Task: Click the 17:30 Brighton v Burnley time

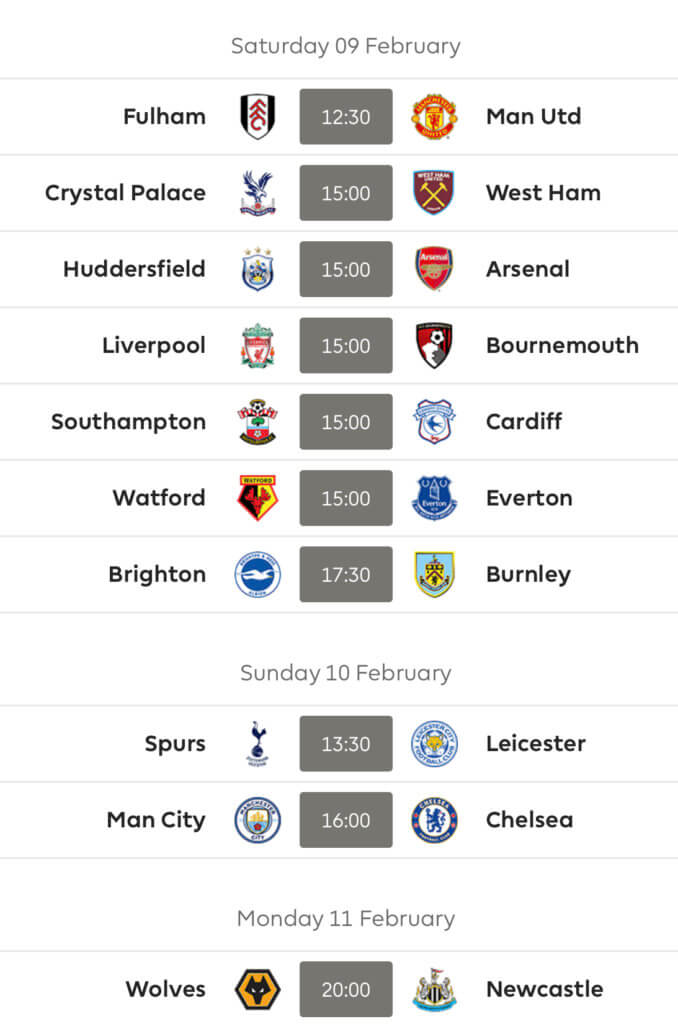Action: 346,574
